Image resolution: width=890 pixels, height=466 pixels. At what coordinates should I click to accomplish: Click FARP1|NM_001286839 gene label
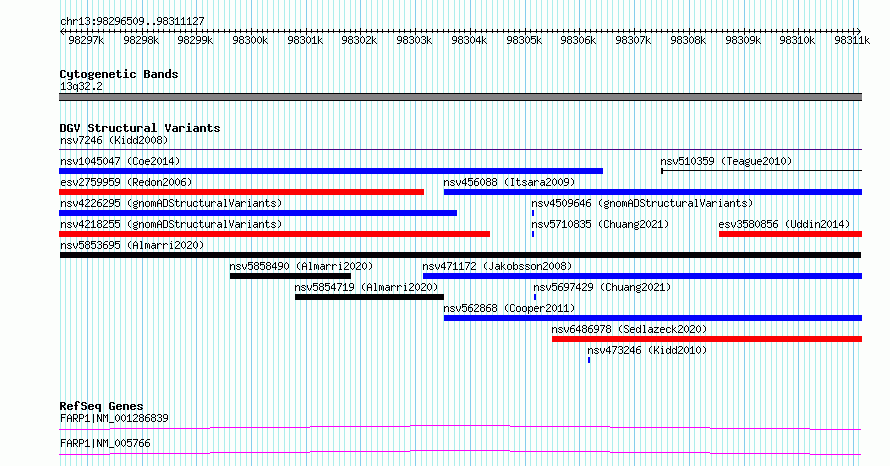114,418
